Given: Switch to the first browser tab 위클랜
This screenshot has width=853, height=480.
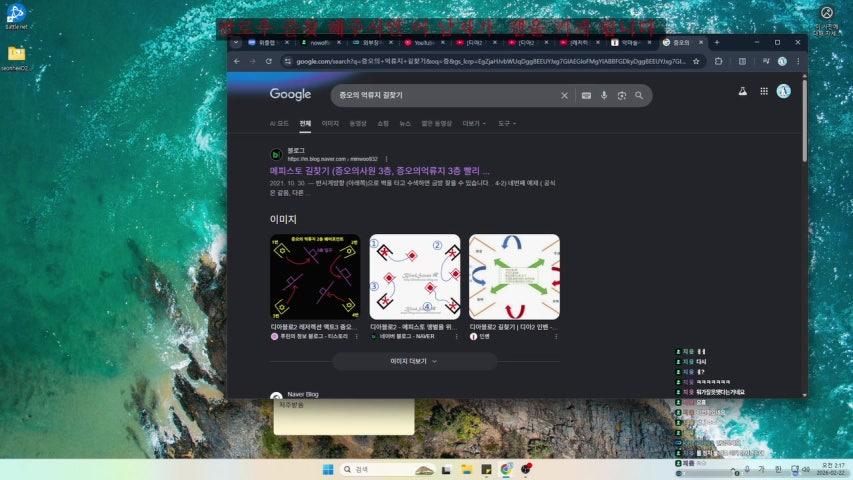Looking at the screenshot, I should tap(268, 42).
